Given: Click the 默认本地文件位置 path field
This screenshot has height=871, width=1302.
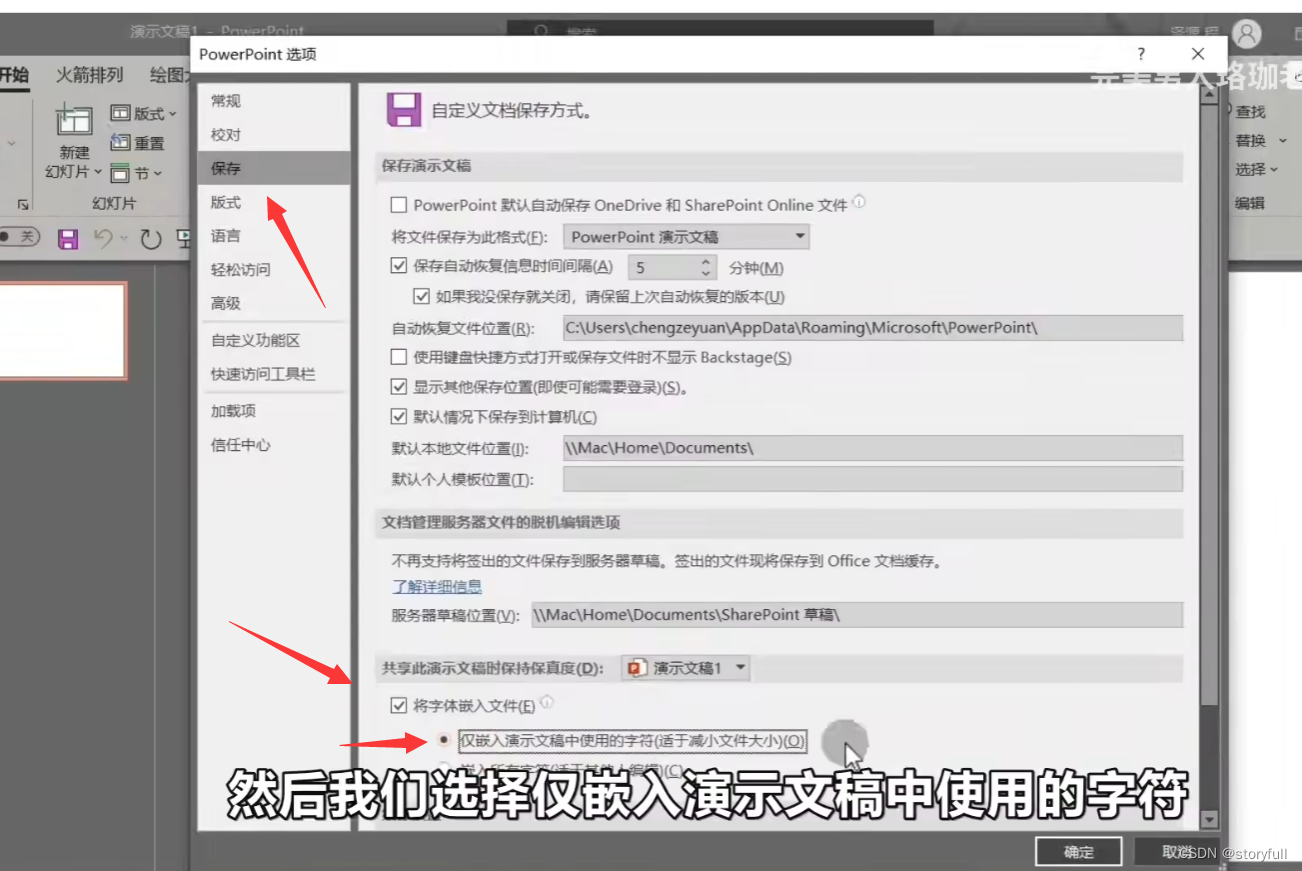Looking at the screenshot, I should coord(872,448).
